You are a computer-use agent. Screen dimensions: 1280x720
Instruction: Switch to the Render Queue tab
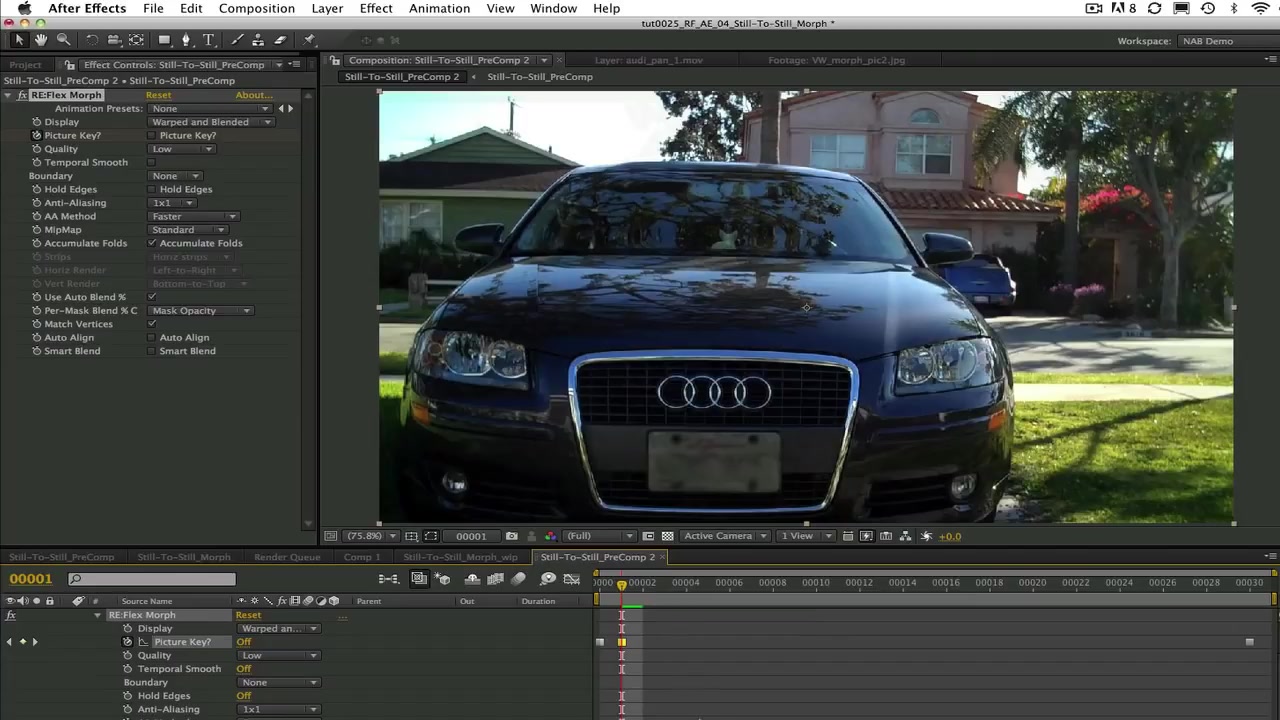(287, 557)
